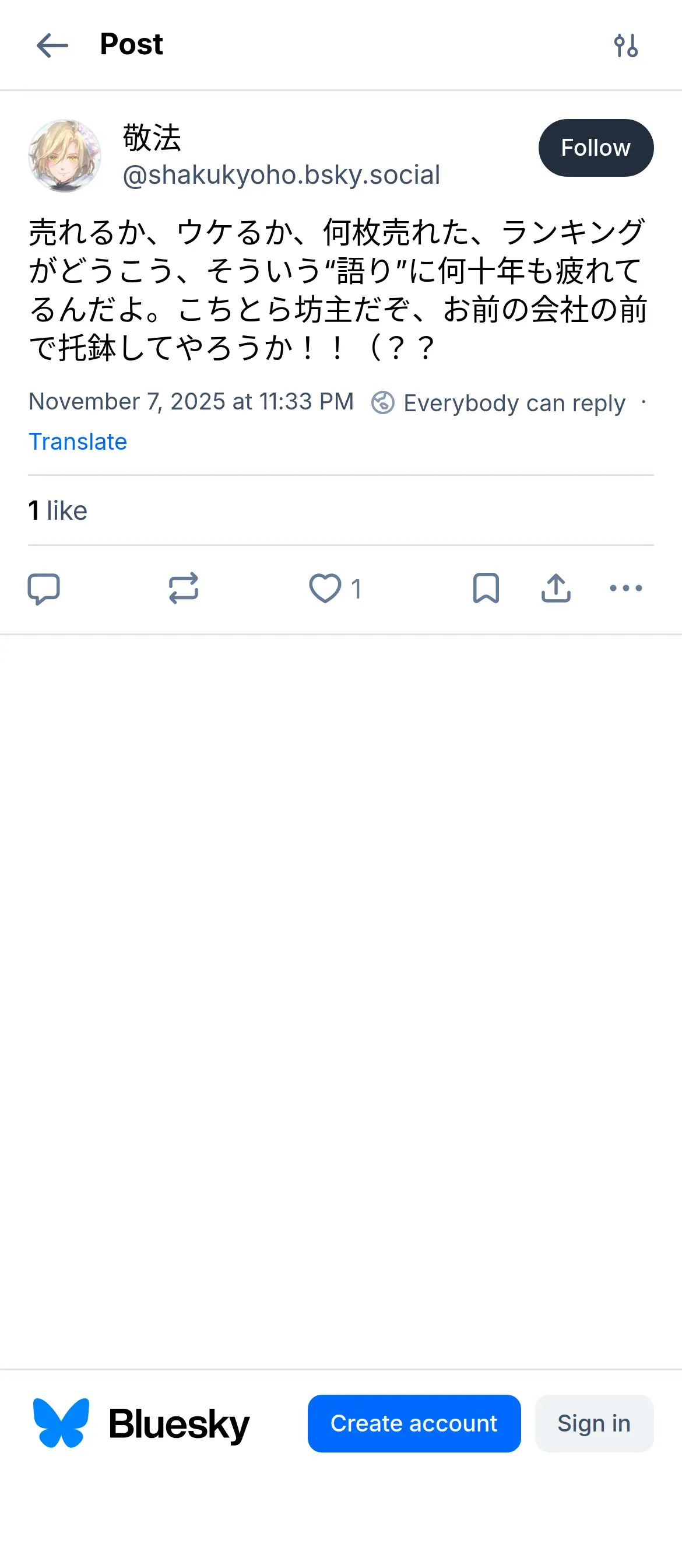This screenshot has width=682, height=1568.
Task: Open the three-dot more options menu
Action: click(625, 589)
